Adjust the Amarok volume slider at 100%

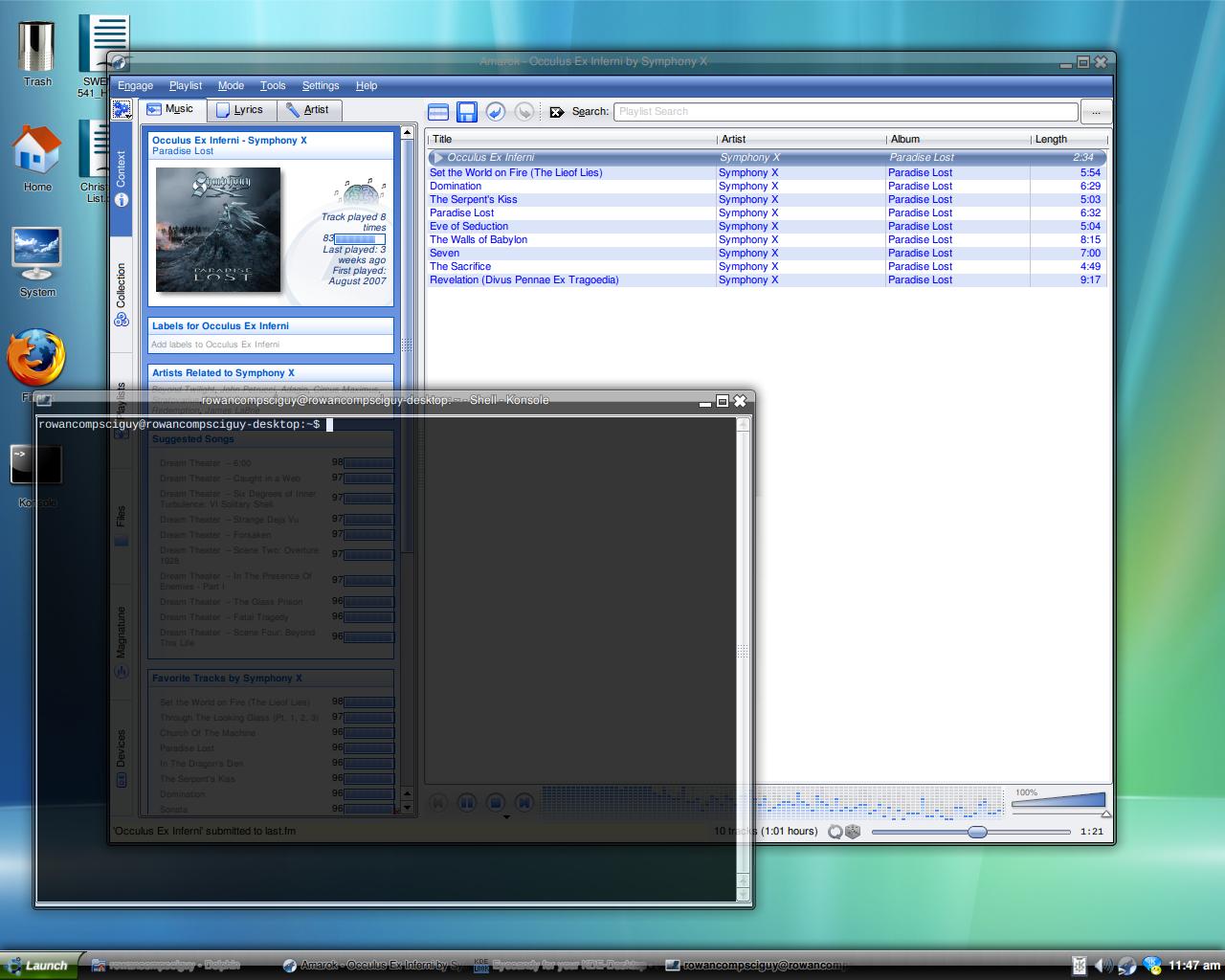click(1058, 802)
